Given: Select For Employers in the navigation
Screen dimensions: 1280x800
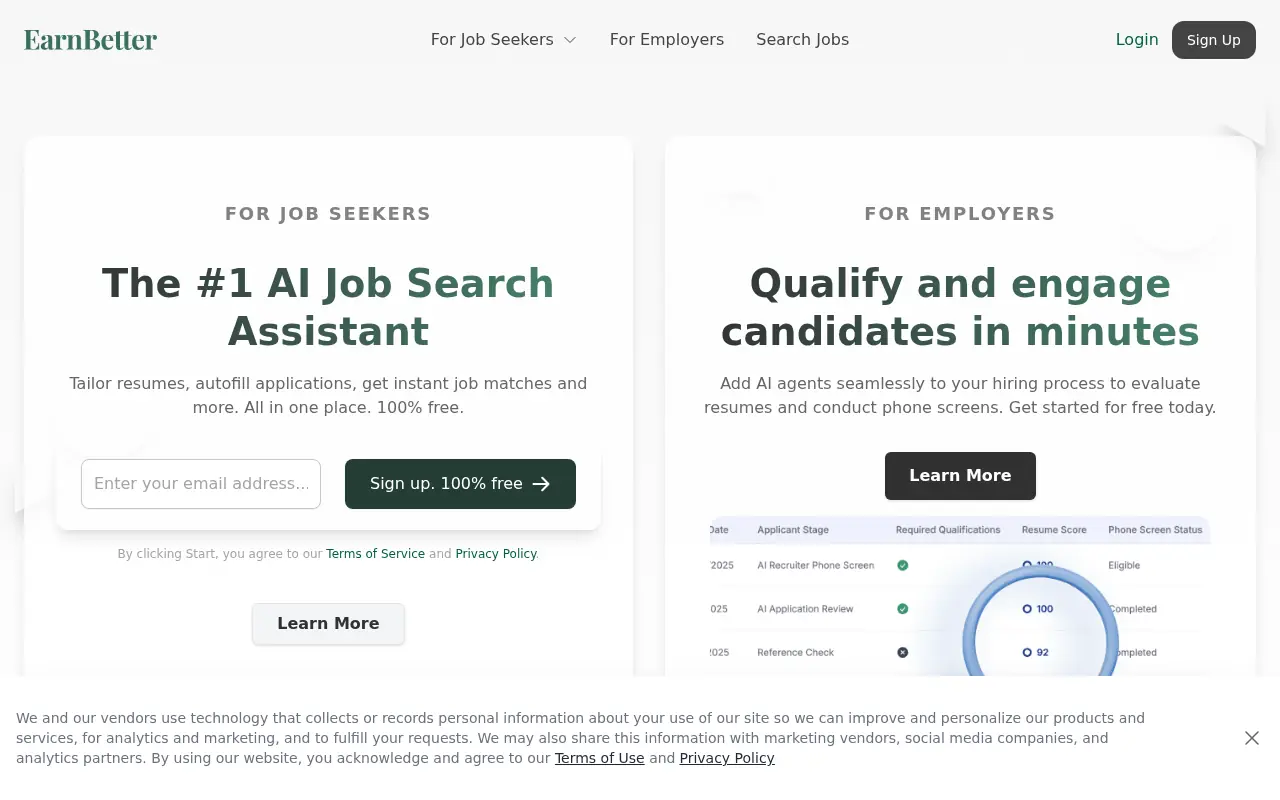Looking at the screenshot, I should 666,39.
